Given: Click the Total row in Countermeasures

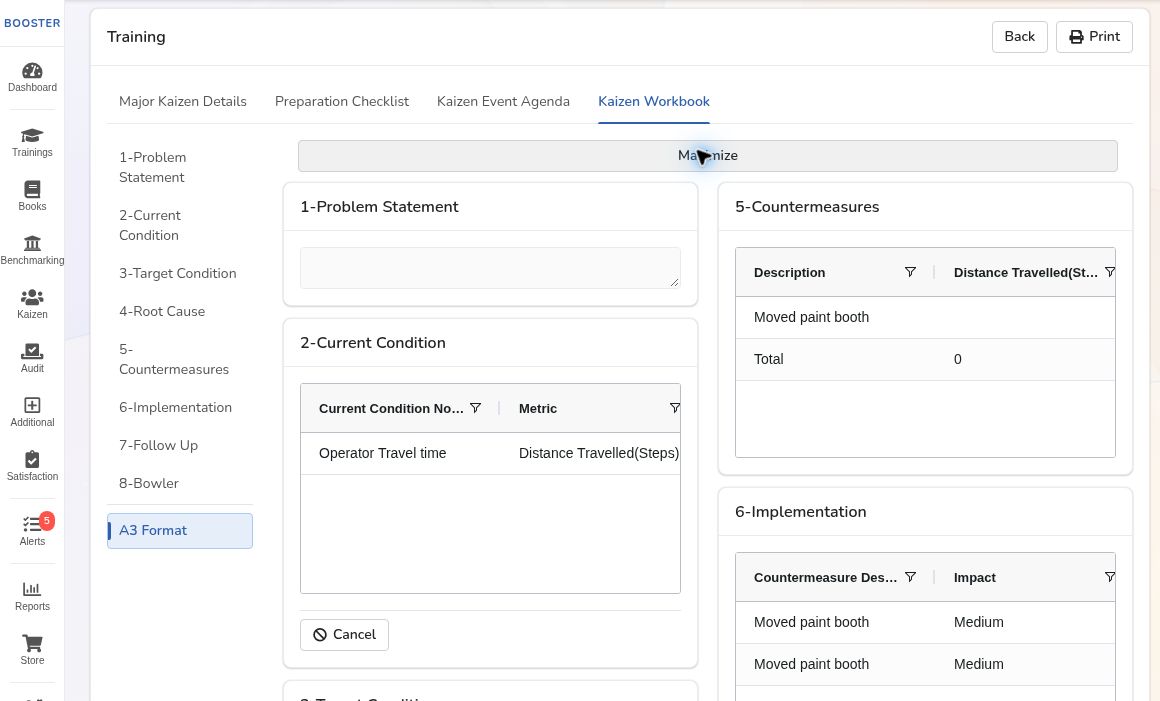Looking at the screenshot, I should click(x=925, y=359).
